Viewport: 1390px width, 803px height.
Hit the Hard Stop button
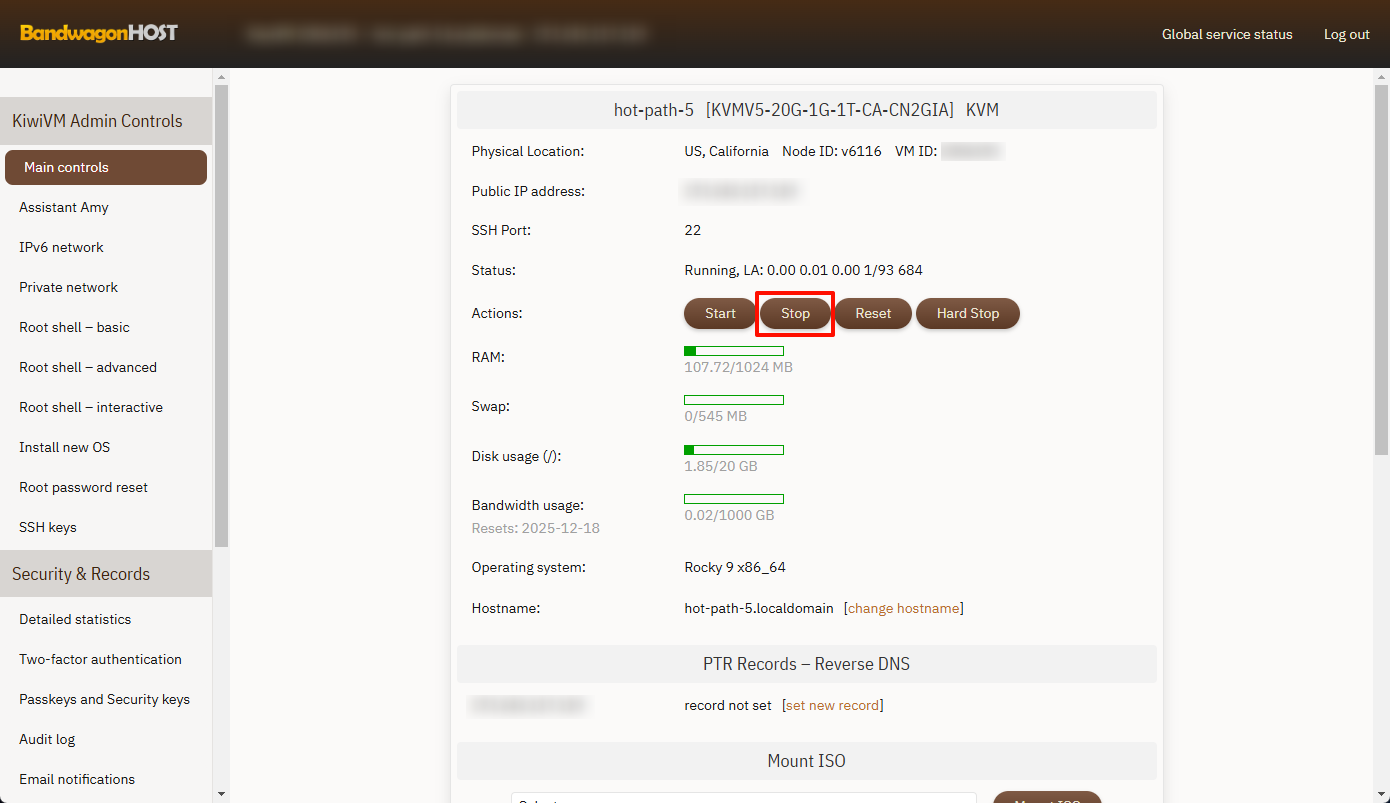[967, 313]
